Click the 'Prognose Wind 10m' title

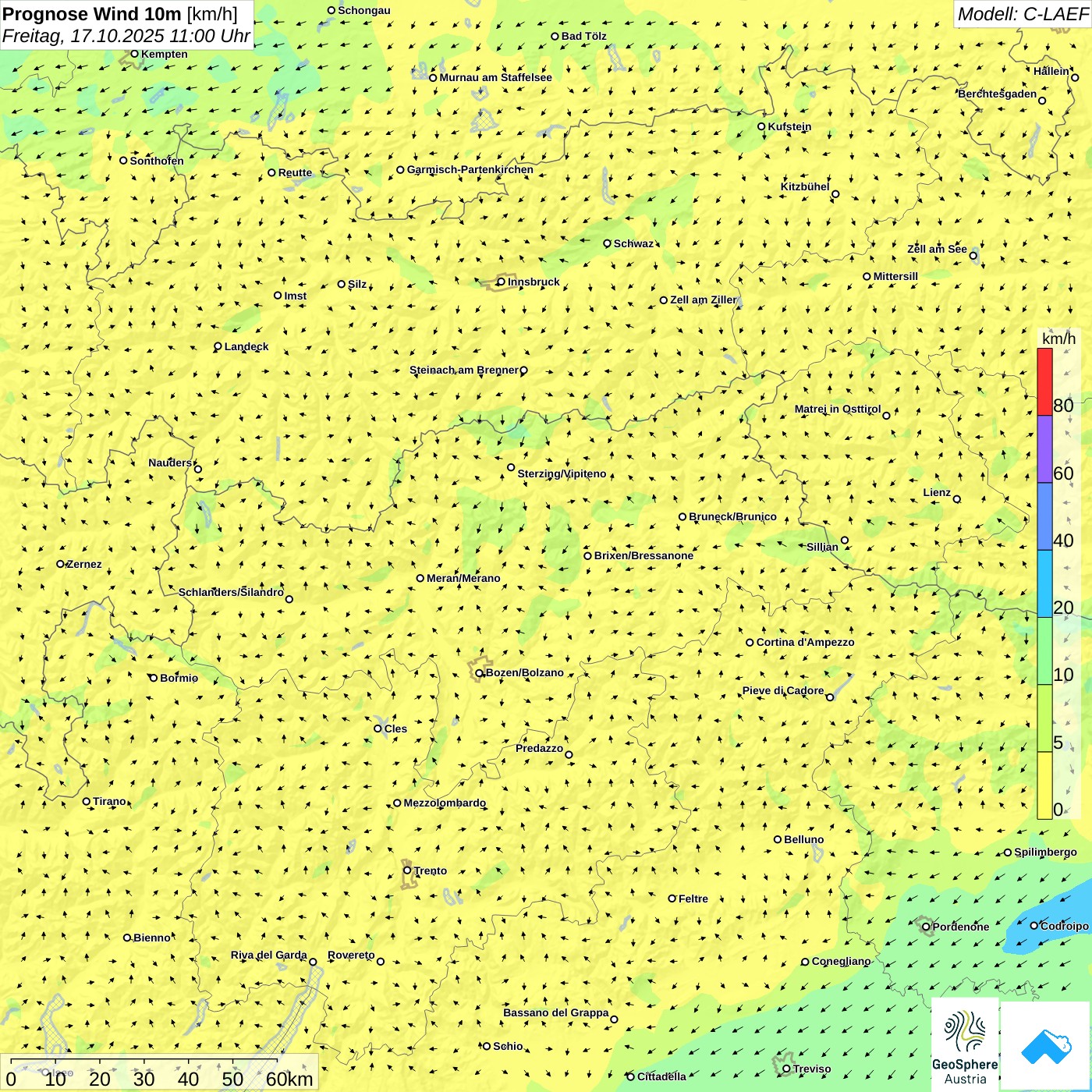pos(92,13)
